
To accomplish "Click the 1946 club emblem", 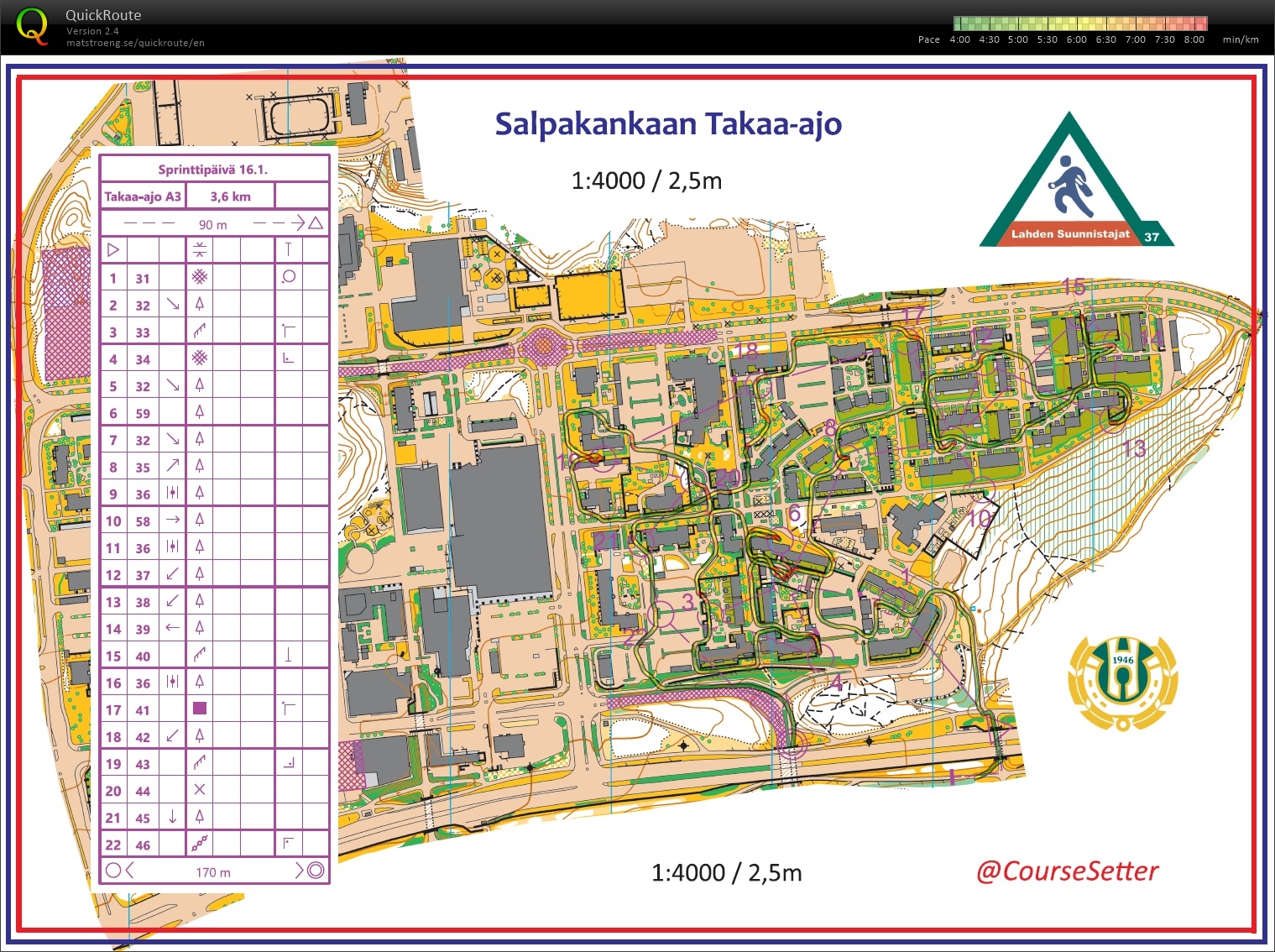I will coord(1122,683).
